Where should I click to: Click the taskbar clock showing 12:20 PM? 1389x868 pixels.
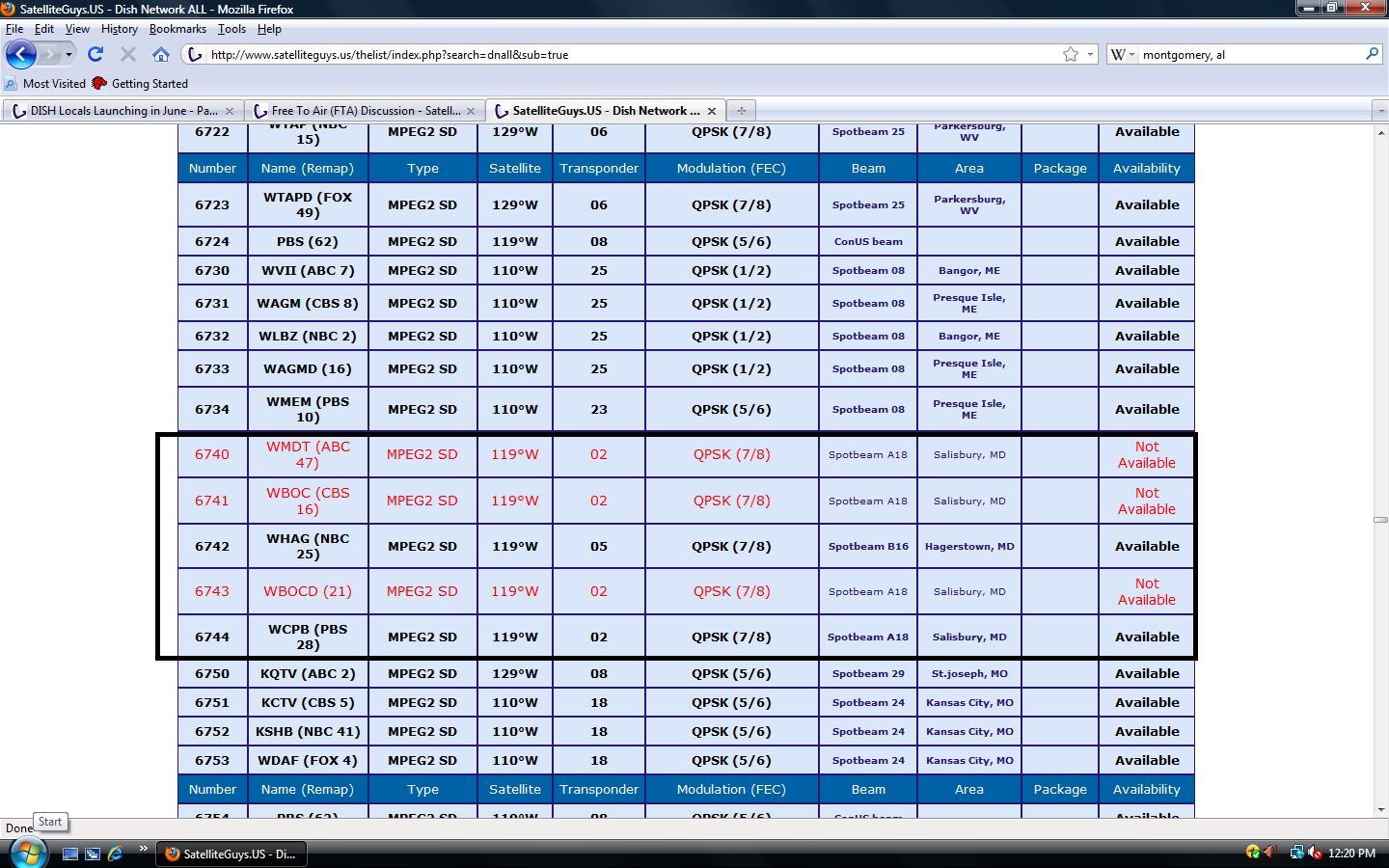(1351, 854)
